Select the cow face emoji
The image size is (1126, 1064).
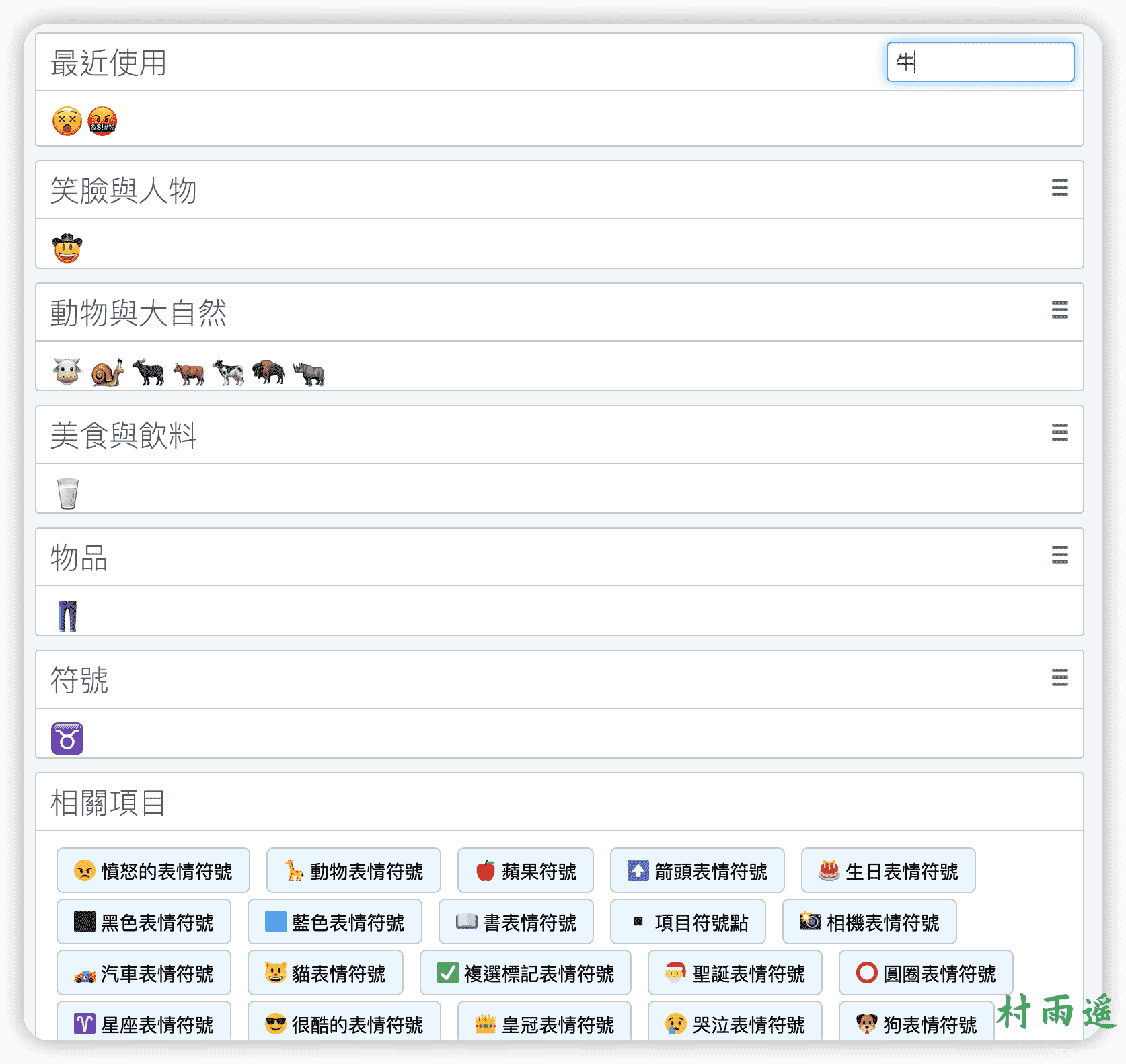[x=67, y=372]
